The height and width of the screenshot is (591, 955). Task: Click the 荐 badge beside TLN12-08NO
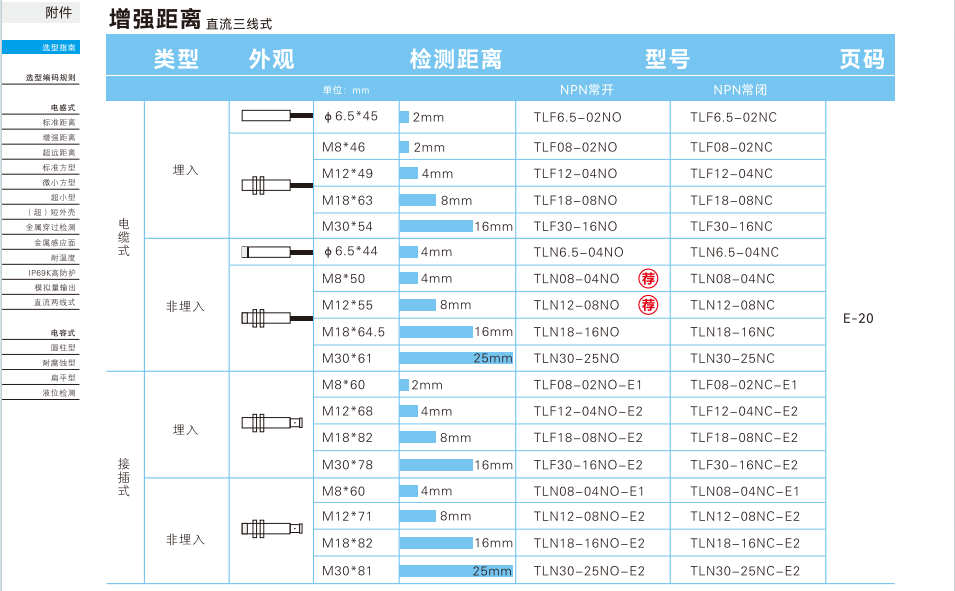click(649, 305)
